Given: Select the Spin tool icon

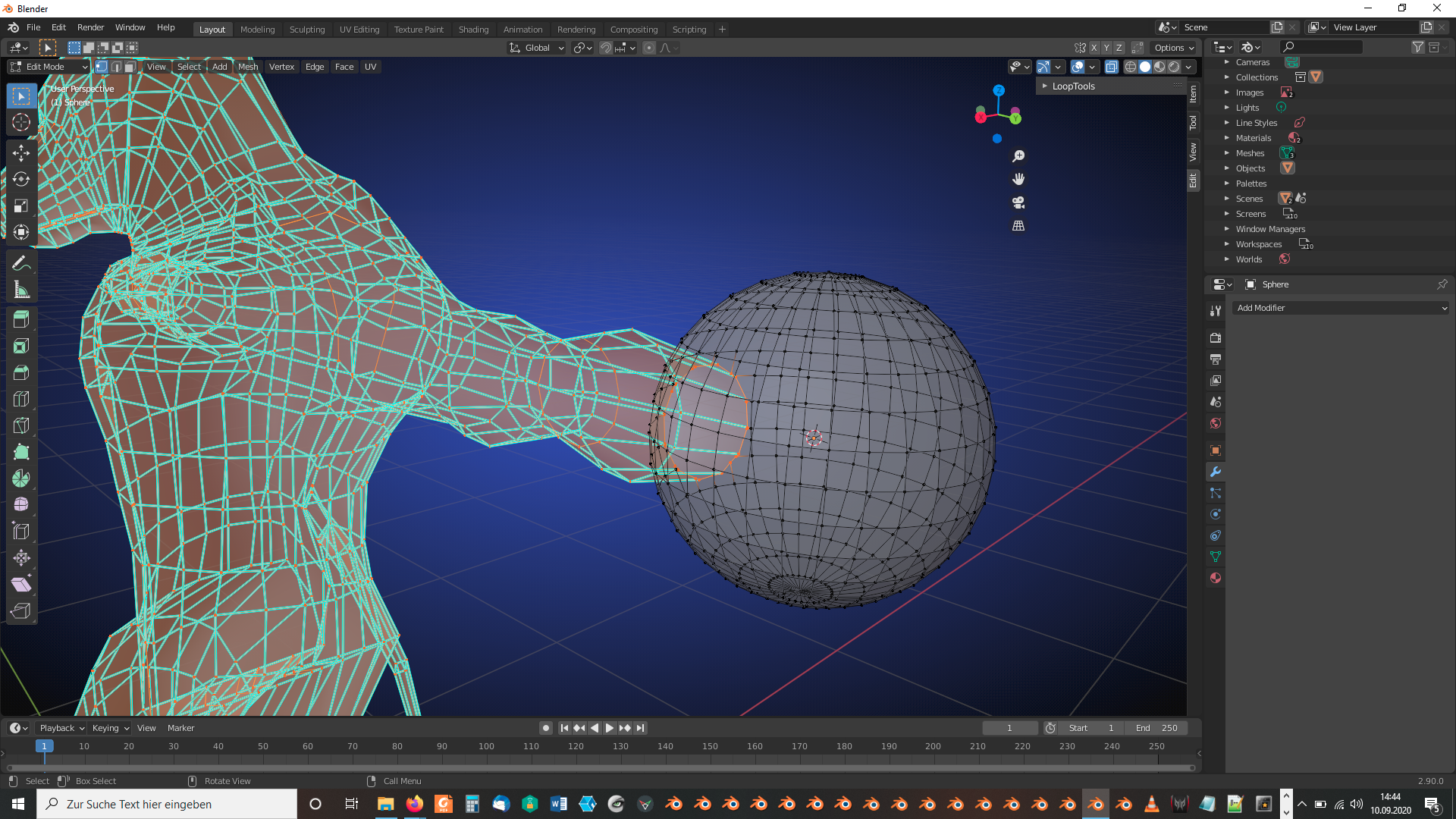Looking at the screenshot, I should click(21, 479).
